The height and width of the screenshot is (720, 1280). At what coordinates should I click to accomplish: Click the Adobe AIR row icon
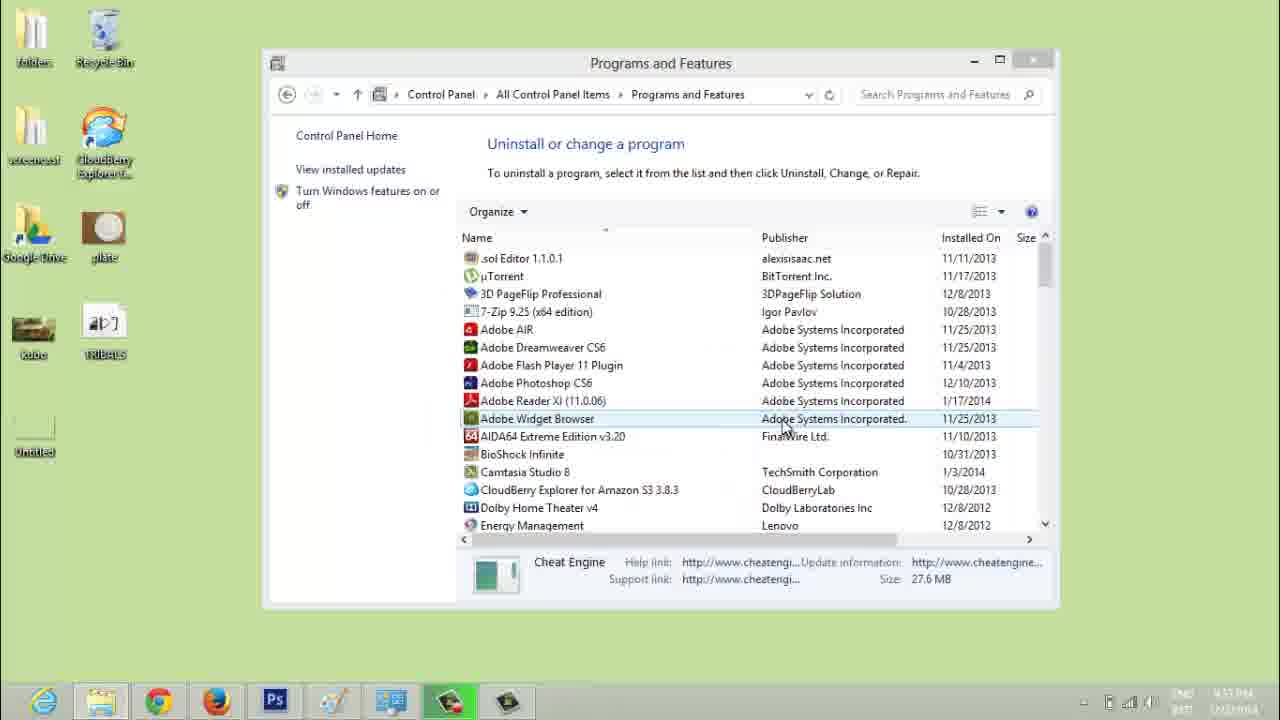tap(471, 330)
